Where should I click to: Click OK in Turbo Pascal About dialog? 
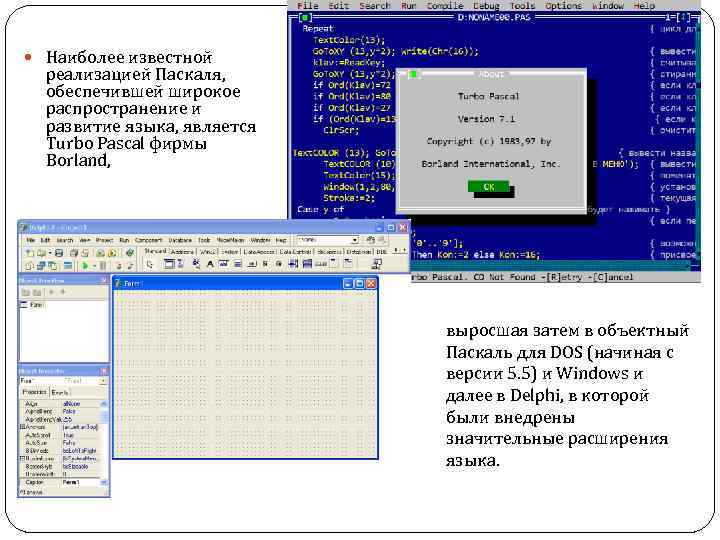pyautogui.click(x=489, y=187)
